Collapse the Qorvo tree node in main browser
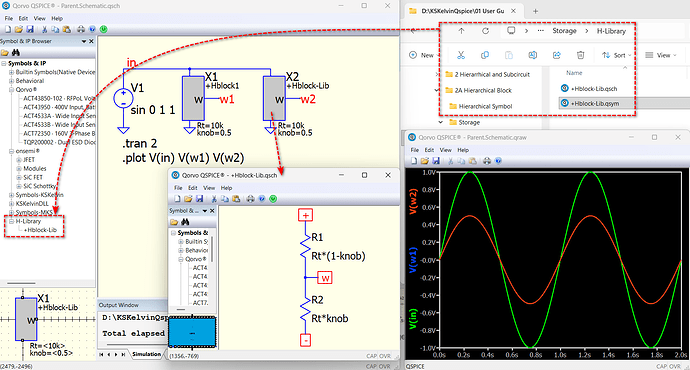Viewport: 690px width, 370px height. coord(11,90)
